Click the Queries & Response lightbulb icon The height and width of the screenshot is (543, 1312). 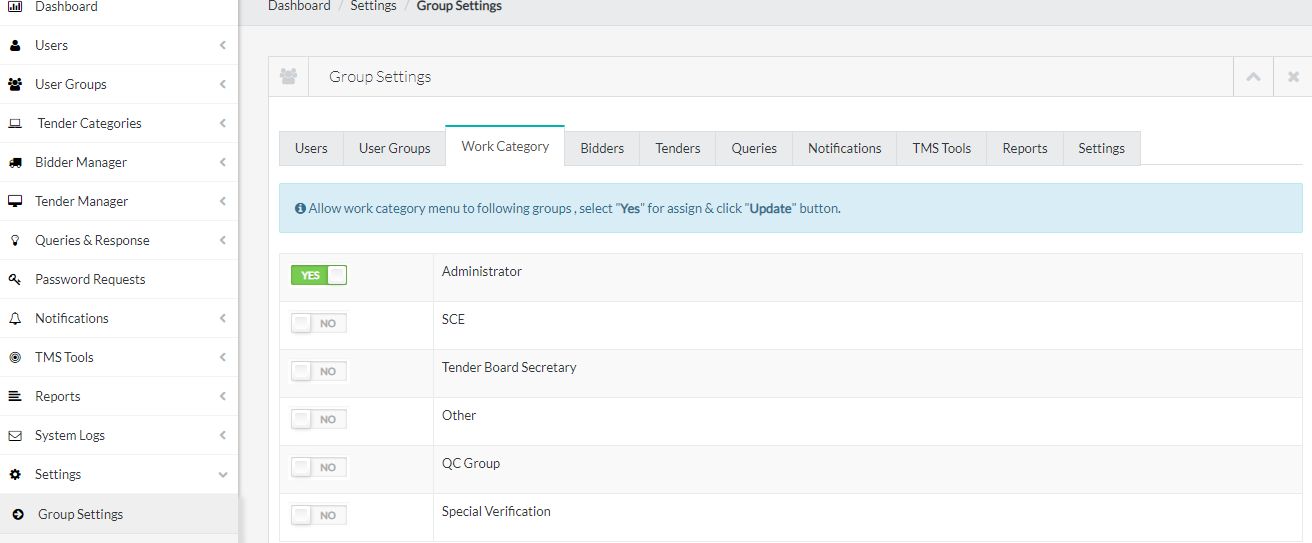click(15, 240)
